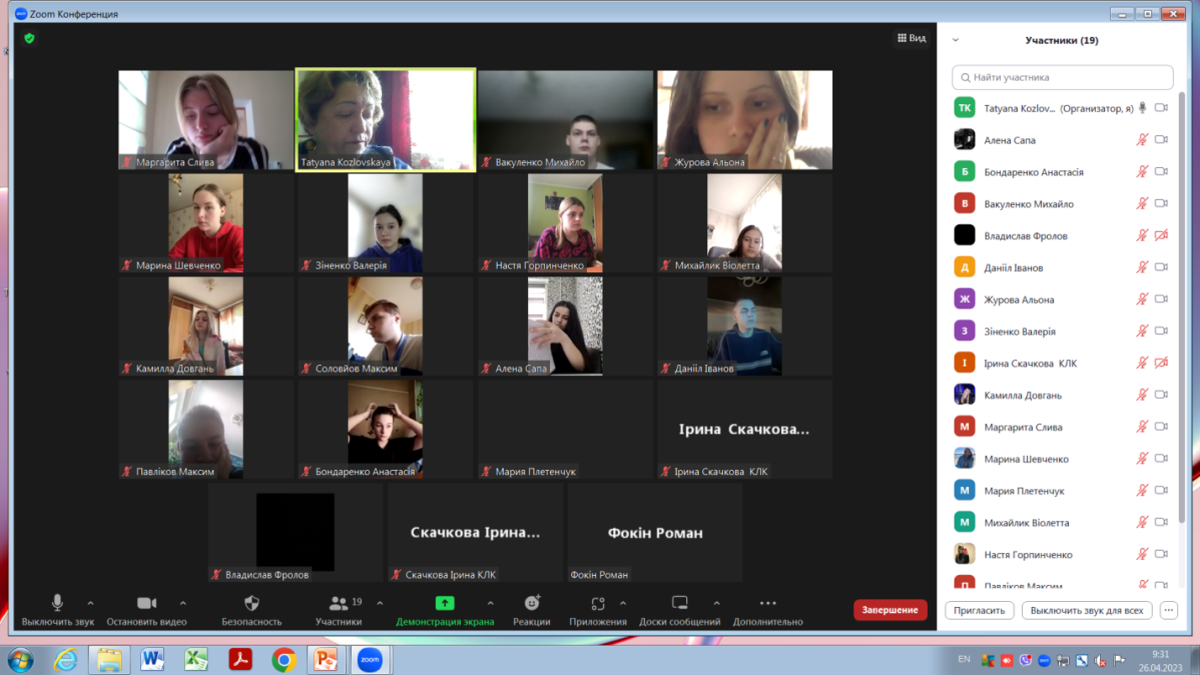Click the Пригласить button
Viewport: 1200px width, 675px height.
pyautogui.click(x=979, y=610)
